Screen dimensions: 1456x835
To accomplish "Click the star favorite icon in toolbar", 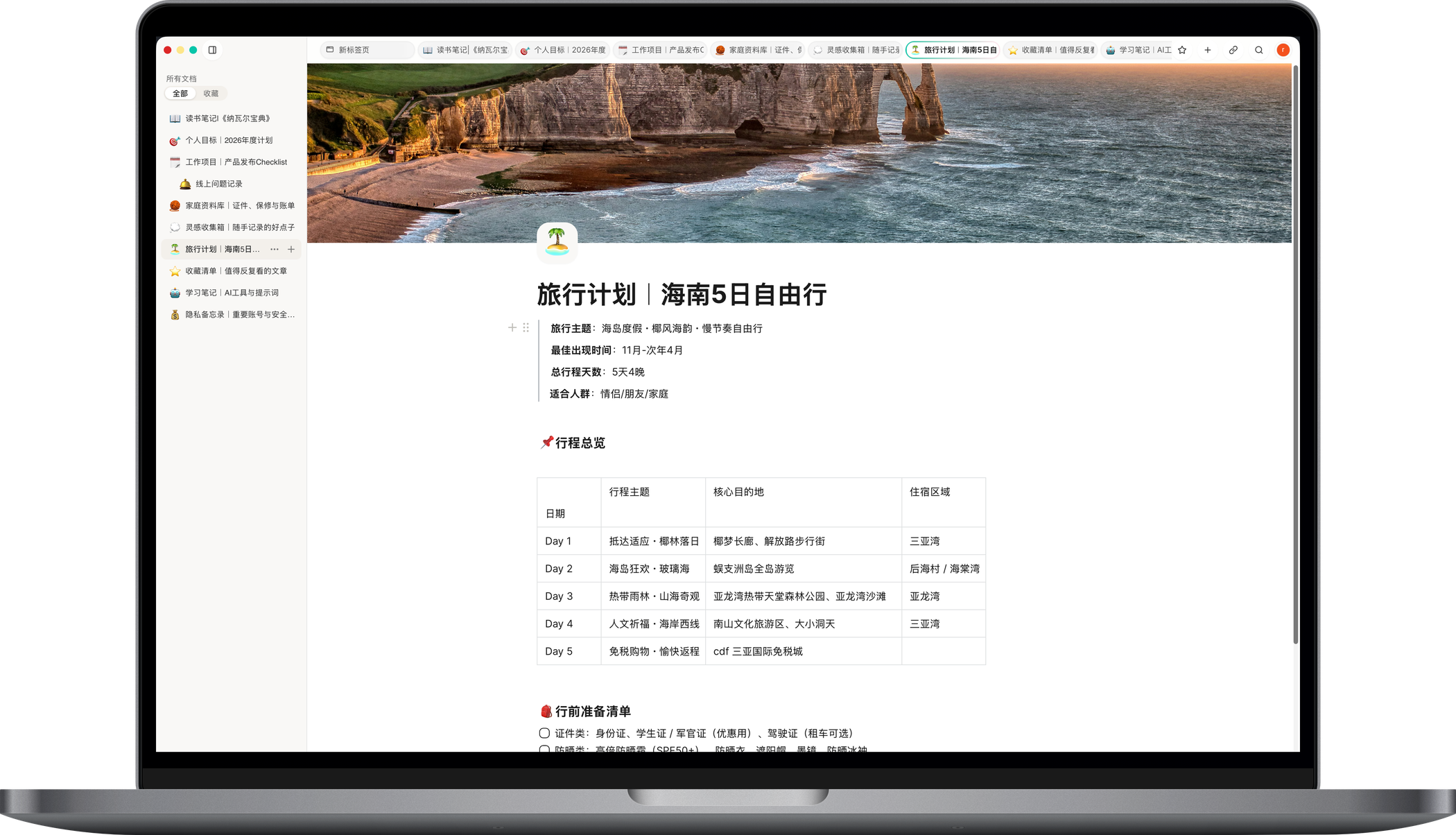I will pyautogui.click(x=1182, y=50).
